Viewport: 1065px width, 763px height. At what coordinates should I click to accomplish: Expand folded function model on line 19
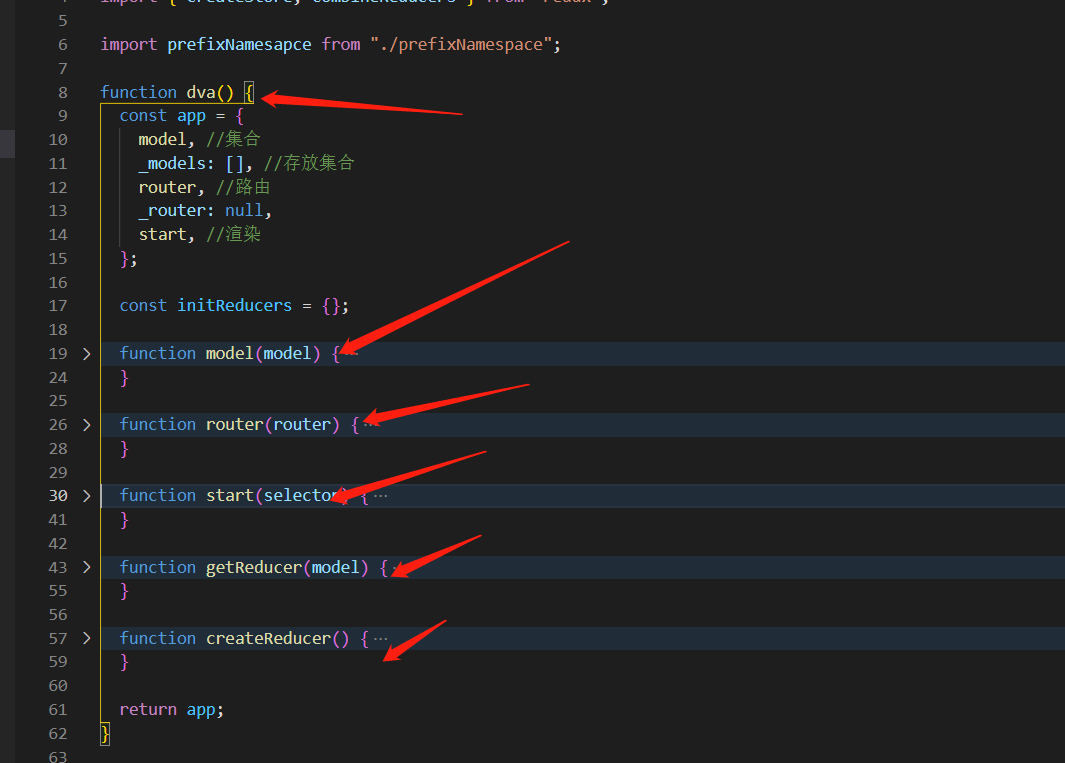coord(86,354)
